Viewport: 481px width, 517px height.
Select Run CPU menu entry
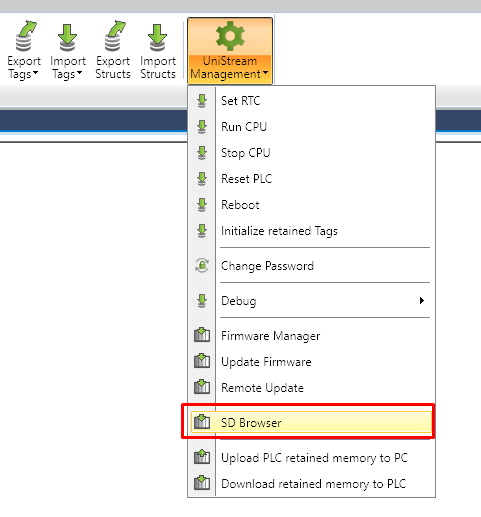click(312, 127)
